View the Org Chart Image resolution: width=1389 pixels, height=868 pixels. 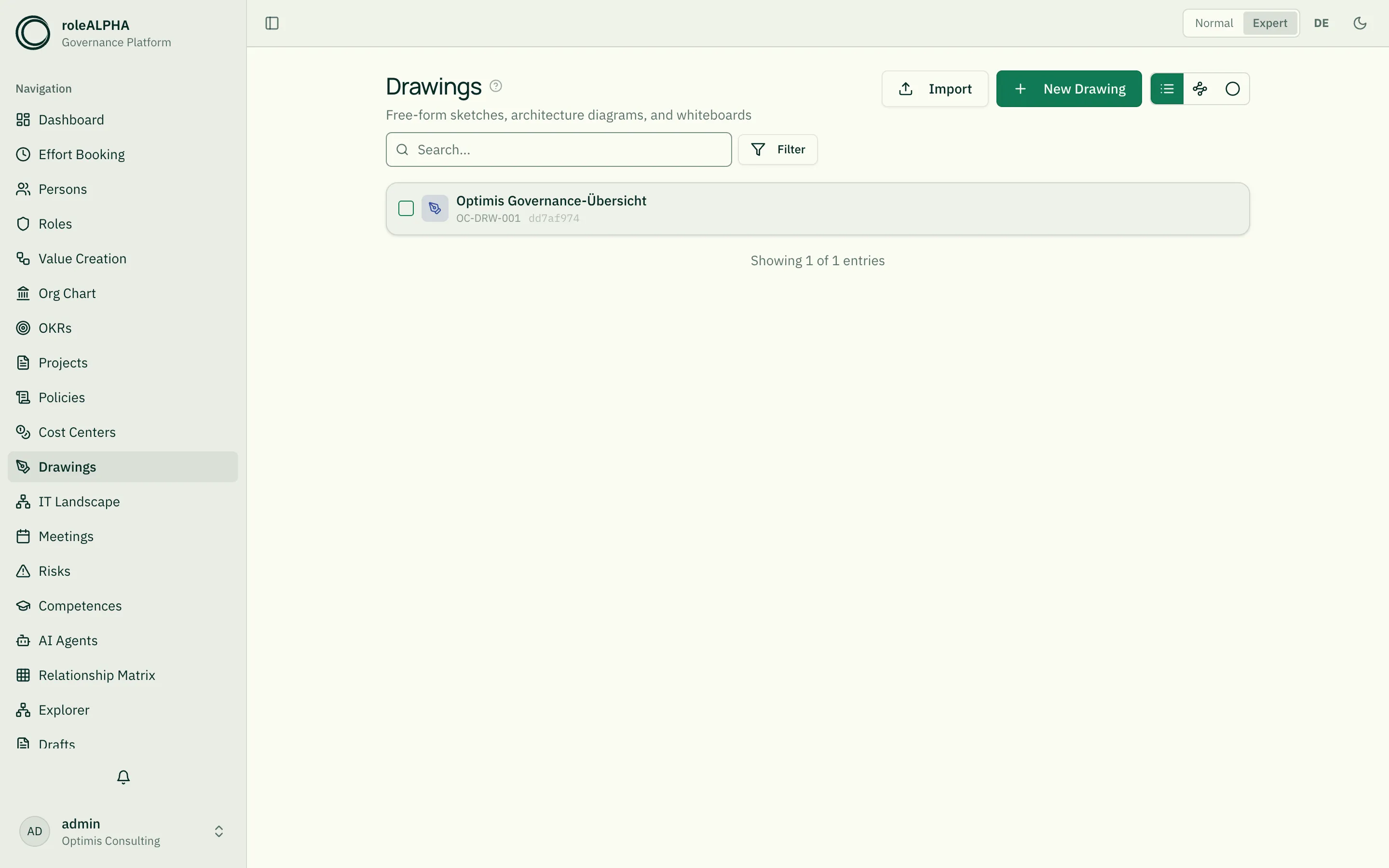coord(123,293)
